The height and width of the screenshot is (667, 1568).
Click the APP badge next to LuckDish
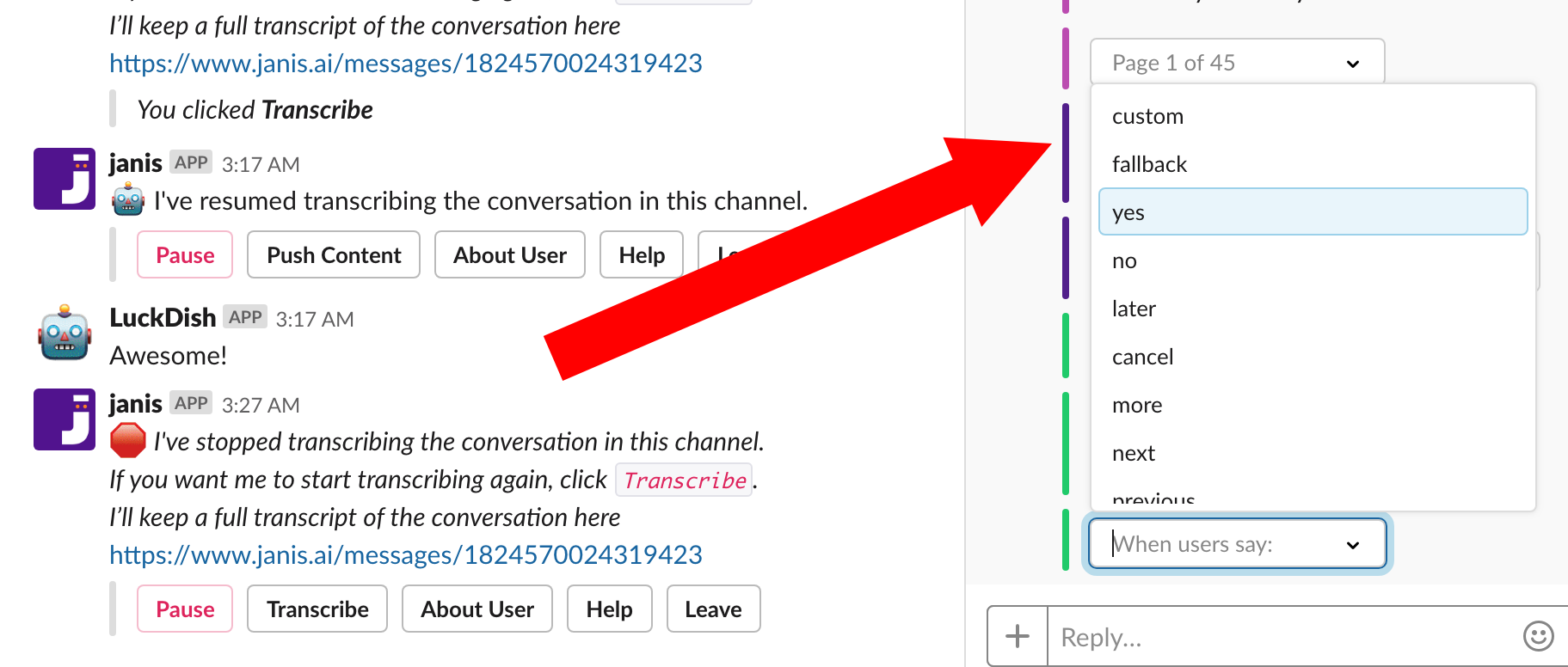click(245, 317)
